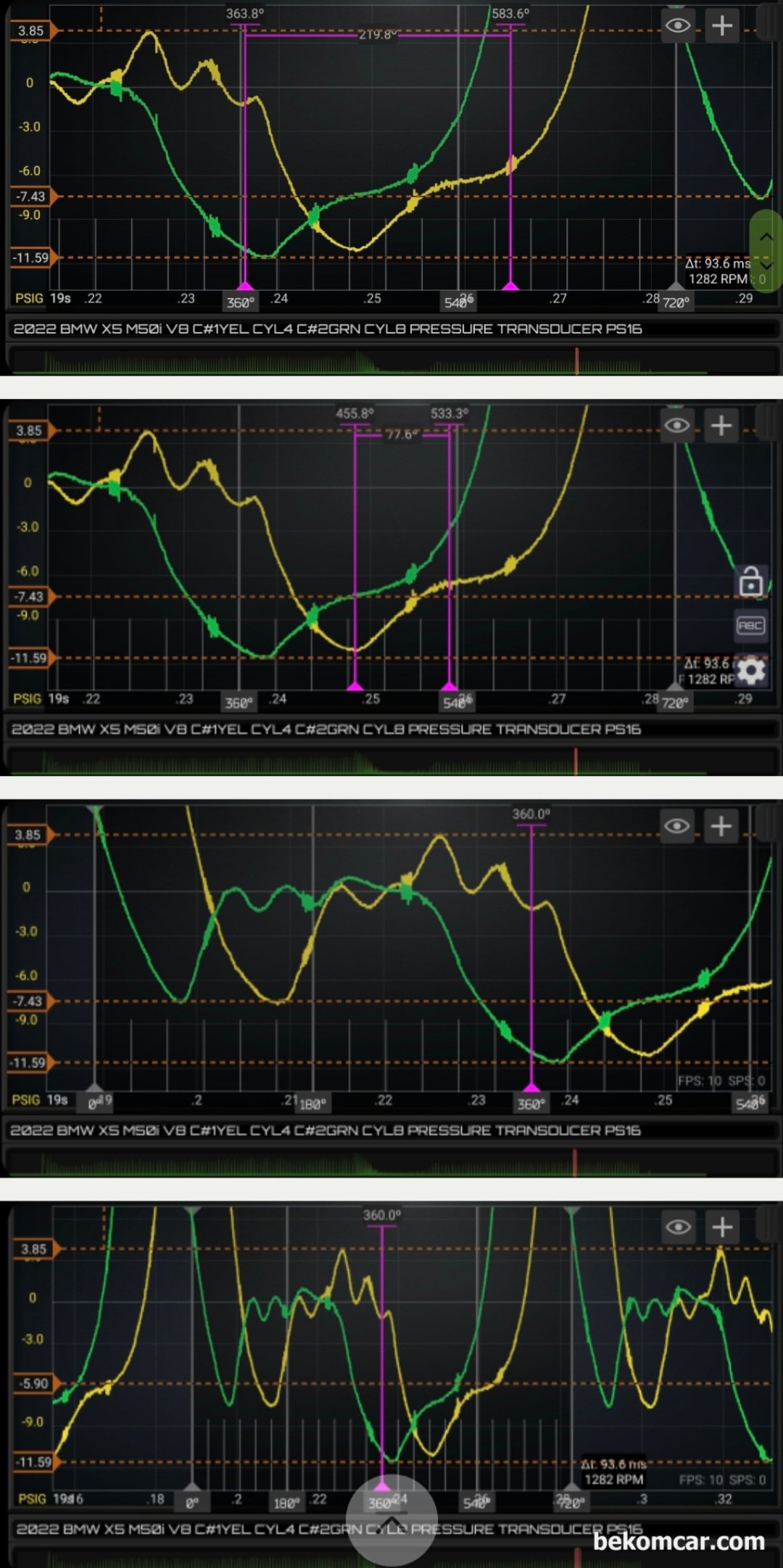This screenshot has width=783, height=1568.
Task: Select the -7.43 level tag in the topmost chart
Action: (x=33, y=196)
